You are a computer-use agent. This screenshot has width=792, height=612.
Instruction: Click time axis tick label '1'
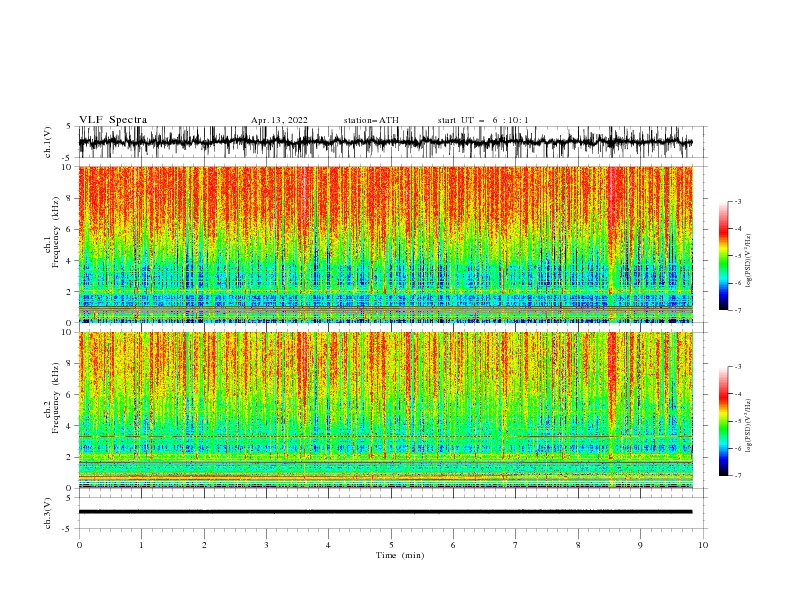point(141,545)
